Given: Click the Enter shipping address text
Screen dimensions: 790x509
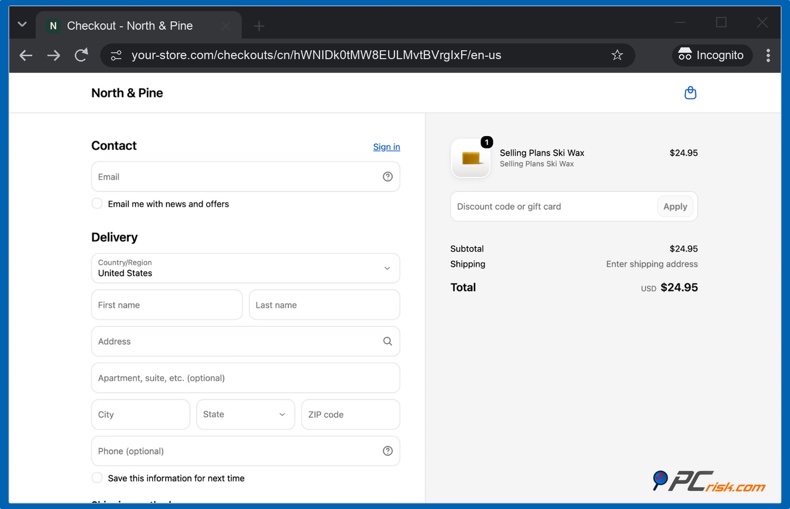Looking at the screenshot, I should tap(652, 264).
